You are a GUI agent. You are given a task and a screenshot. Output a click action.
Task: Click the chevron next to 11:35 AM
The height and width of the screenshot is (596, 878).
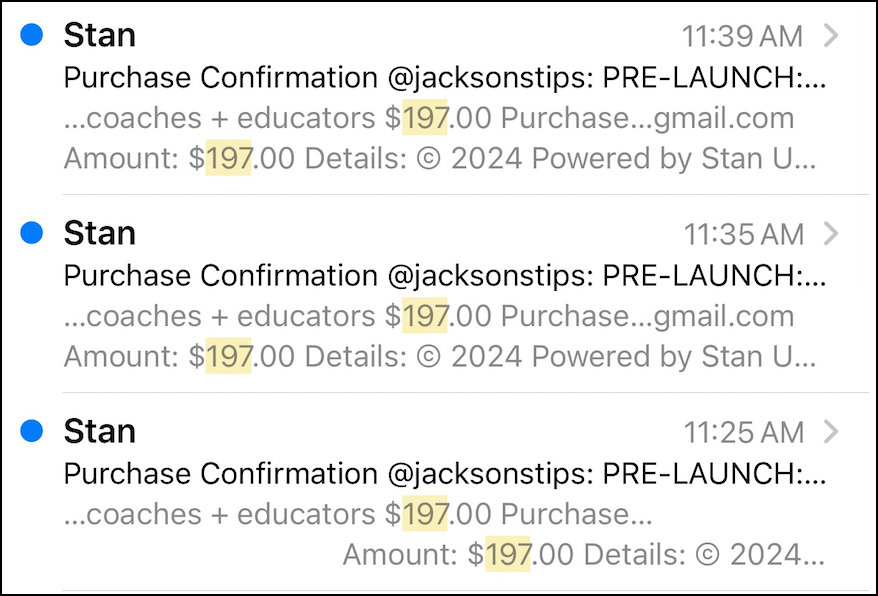(830, 234)
